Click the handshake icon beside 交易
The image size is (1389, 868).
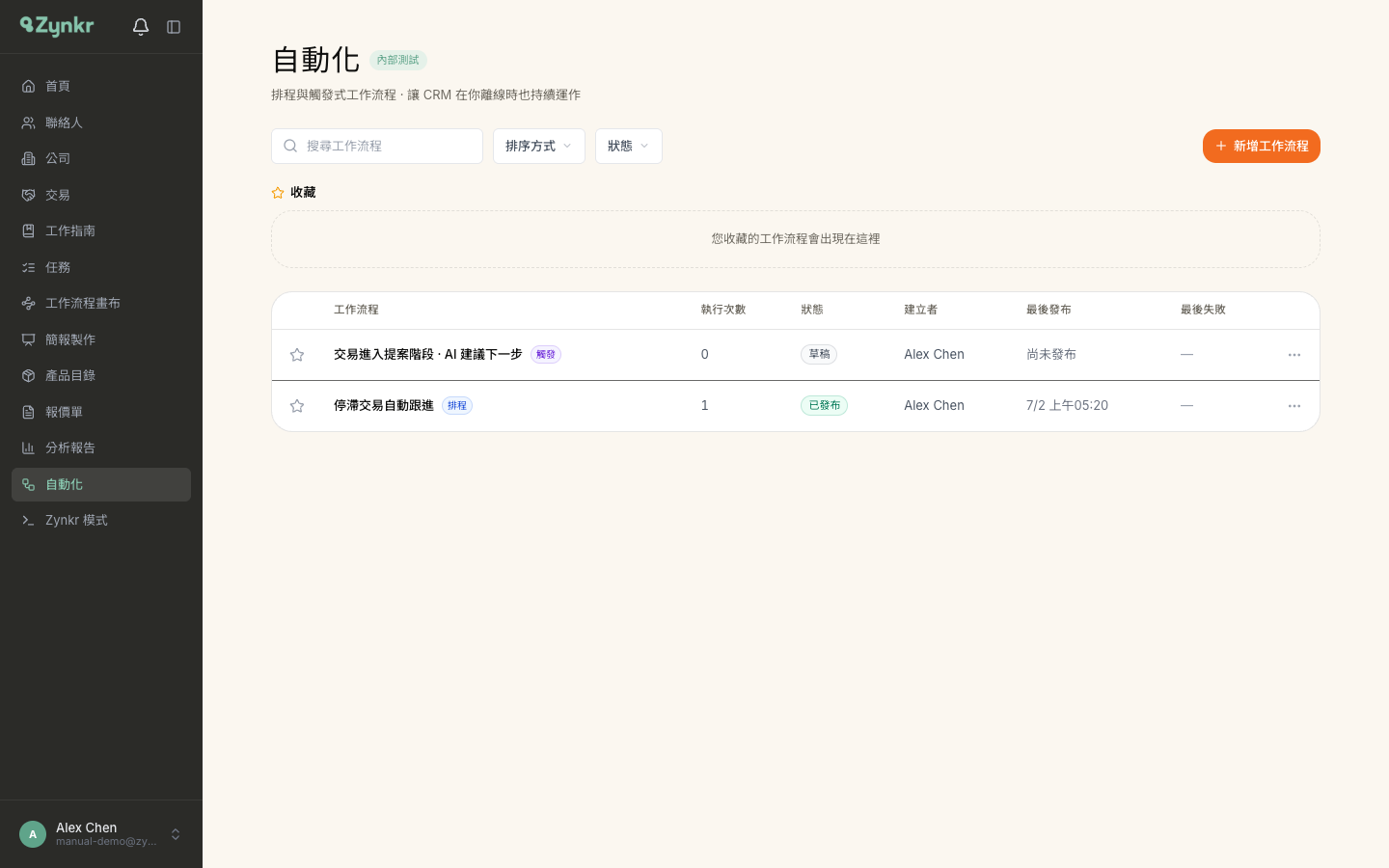tap(28, 195)
